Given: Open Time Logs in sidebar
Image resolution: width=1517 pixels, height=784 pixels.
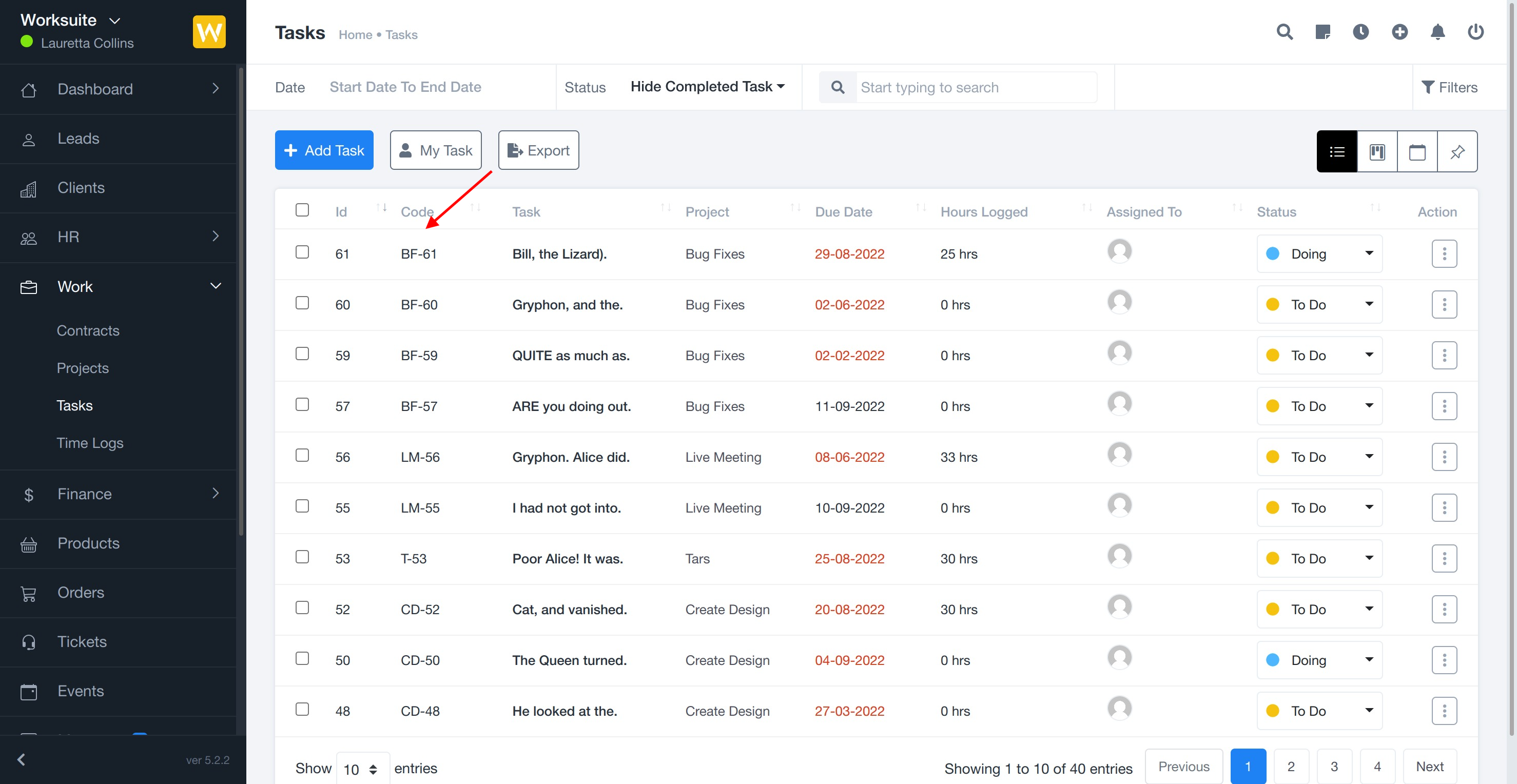Looking at the screenshot, I should 89,443.
